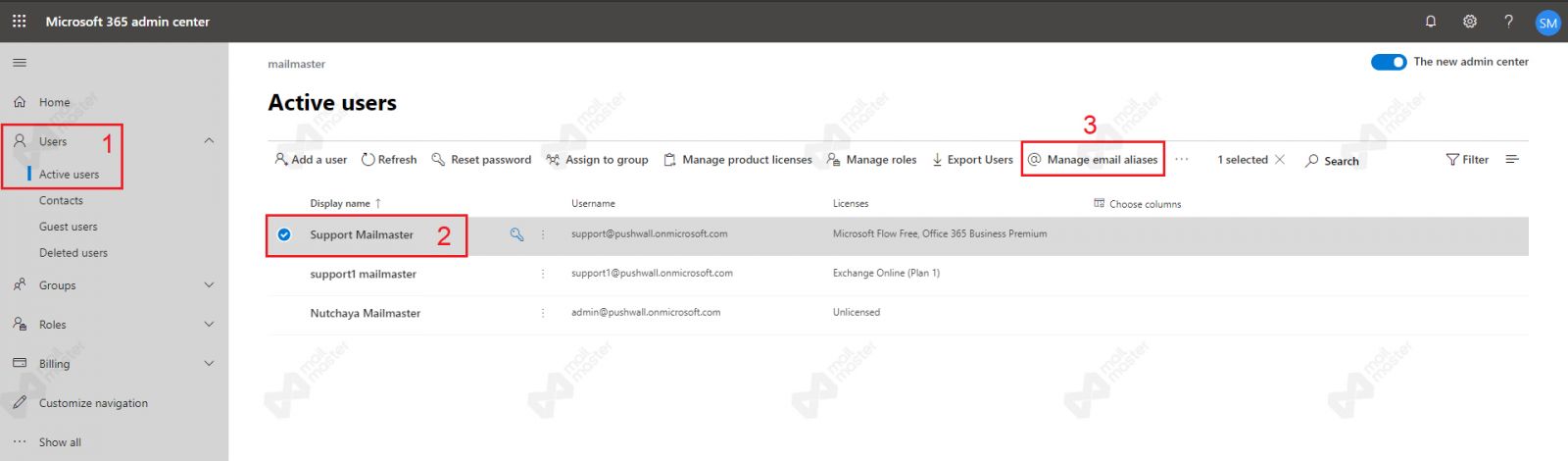Select Deleted users in the sidebar

coord(73,253)
